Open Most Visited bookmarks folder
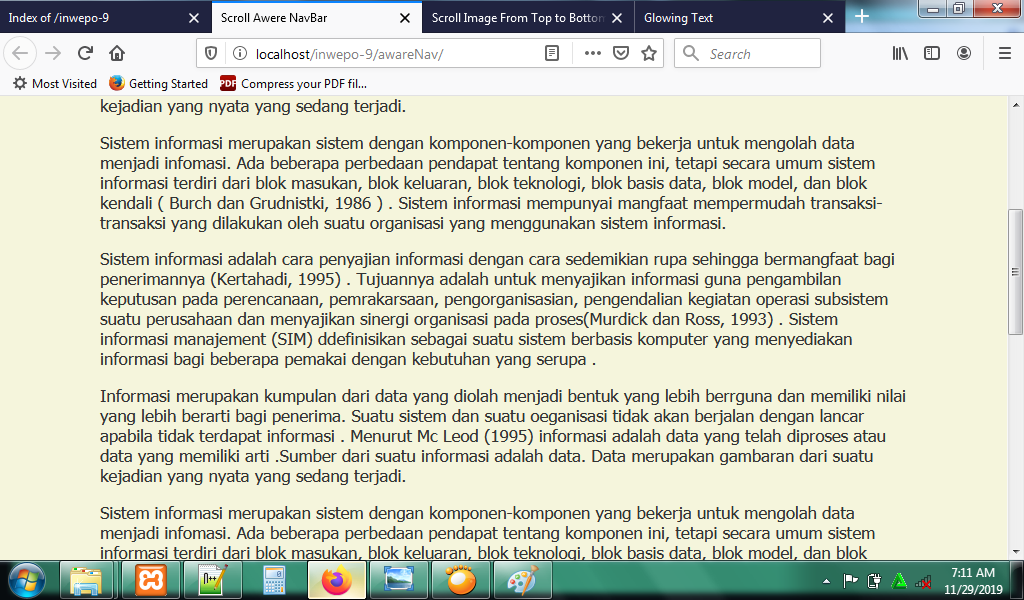The height and width of the screenshot is (600, 1024). (x=55, y=84)
